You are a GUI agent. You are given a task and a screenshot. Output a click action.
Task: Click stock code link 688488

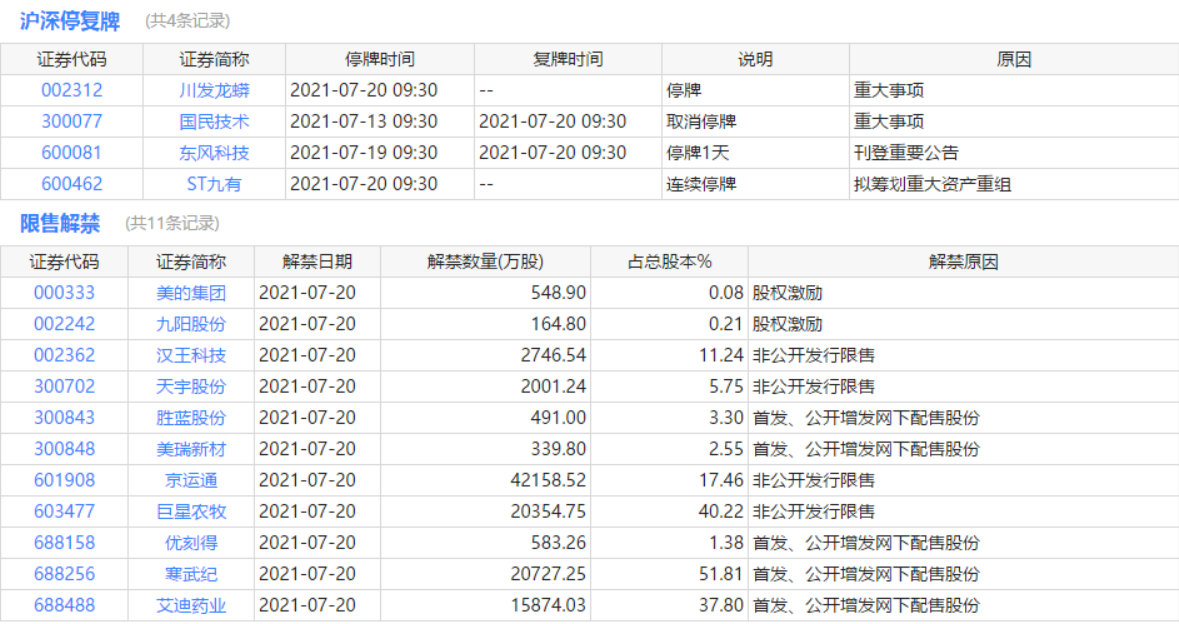point(64,605)
